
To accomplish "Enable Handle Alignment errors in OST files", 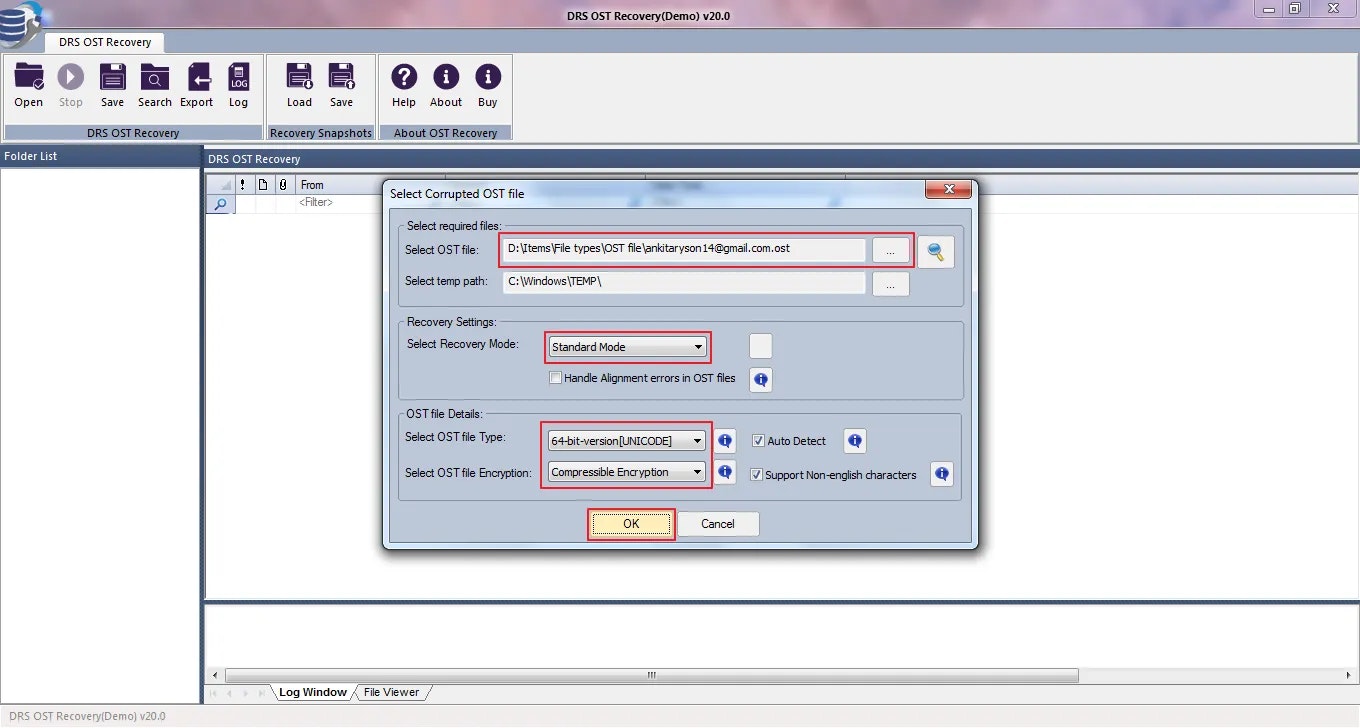I will [556, 378].
